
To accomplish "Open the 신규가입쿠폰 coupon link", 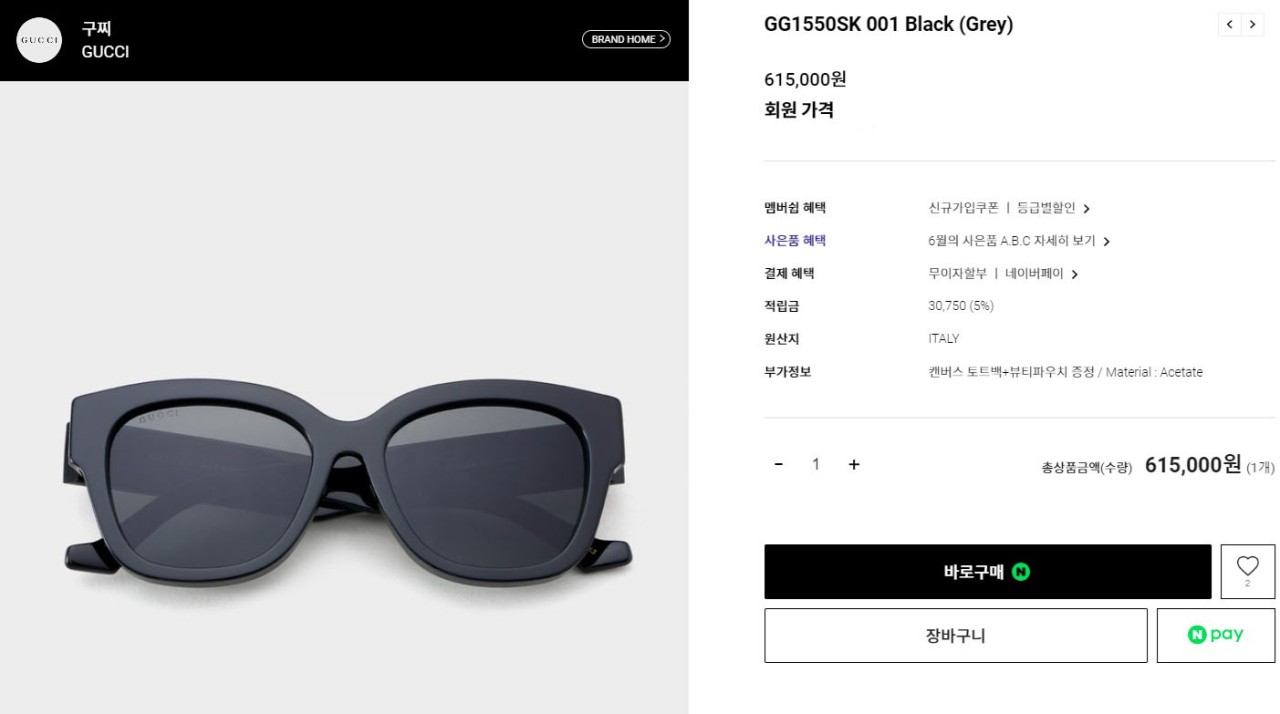I will [963, 208].
